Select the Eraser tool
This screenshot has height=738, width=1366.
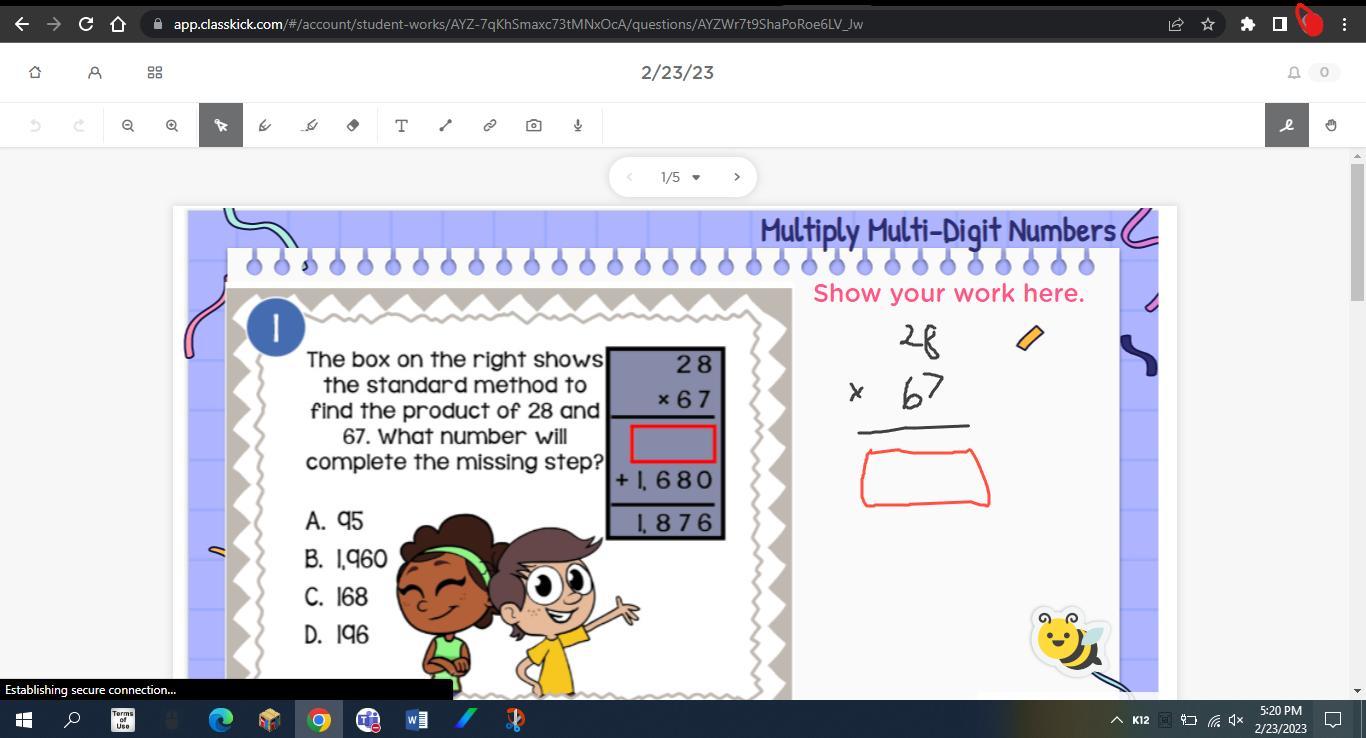(x=353, y=125)
